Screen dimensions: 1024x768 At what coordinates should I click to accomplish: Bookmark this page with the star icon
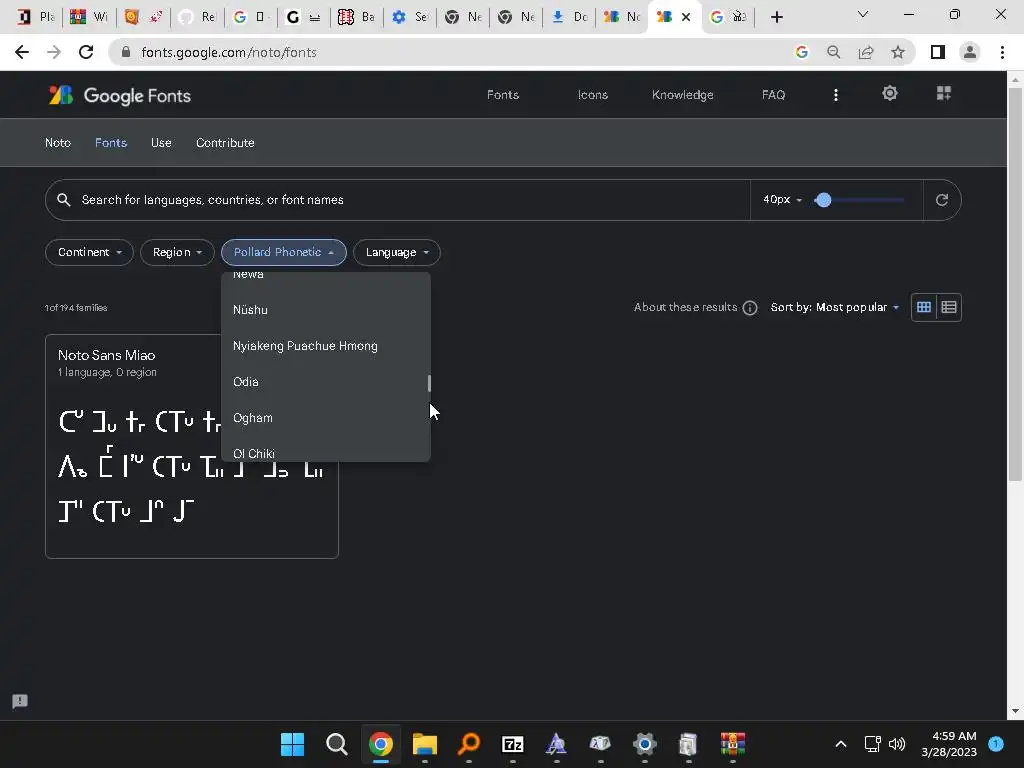[x=898, y=52]
